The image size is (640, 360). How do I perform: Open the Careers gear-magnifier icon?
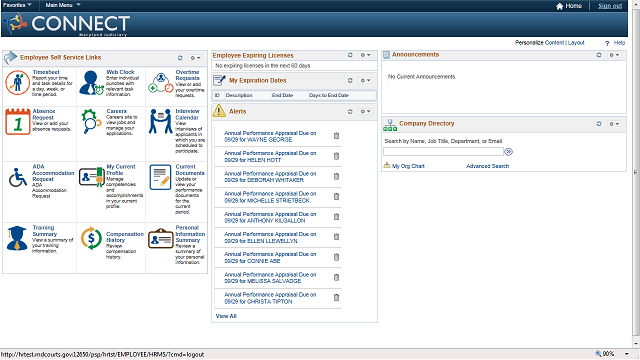click(91, 121)
